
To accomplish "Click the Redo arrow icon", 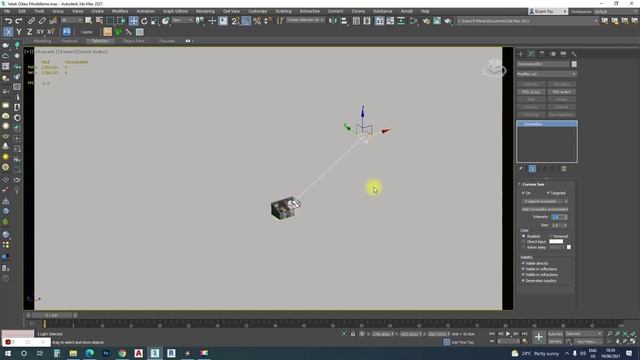I will coord(19,21).
